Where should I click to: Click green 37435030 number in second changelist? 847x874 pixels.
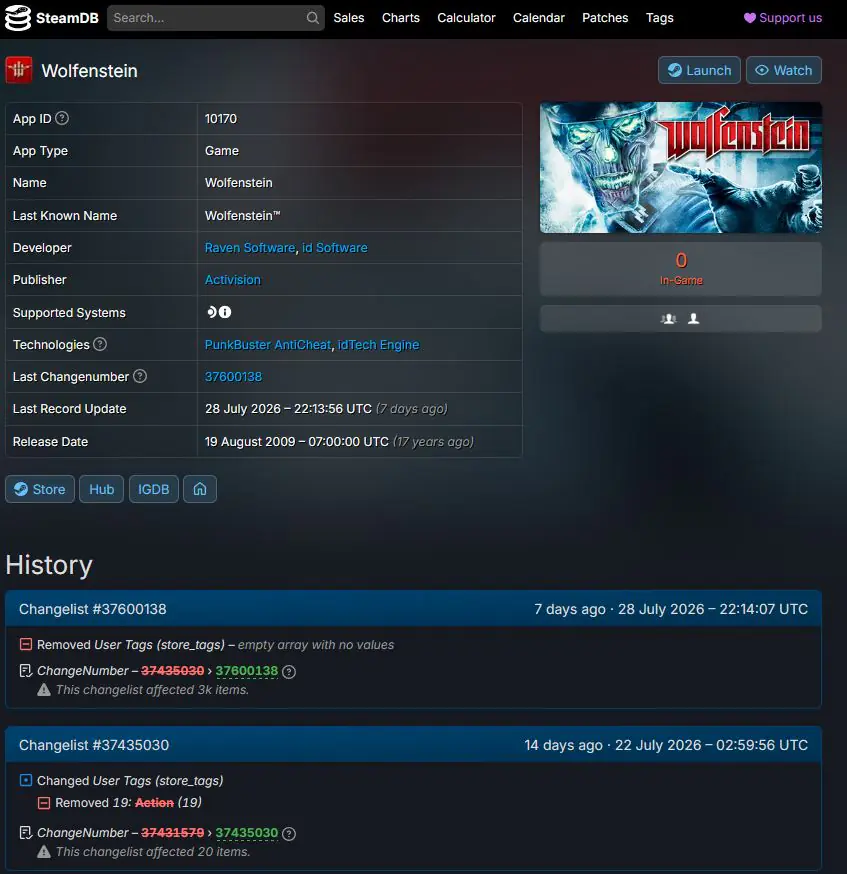point(246,833)
